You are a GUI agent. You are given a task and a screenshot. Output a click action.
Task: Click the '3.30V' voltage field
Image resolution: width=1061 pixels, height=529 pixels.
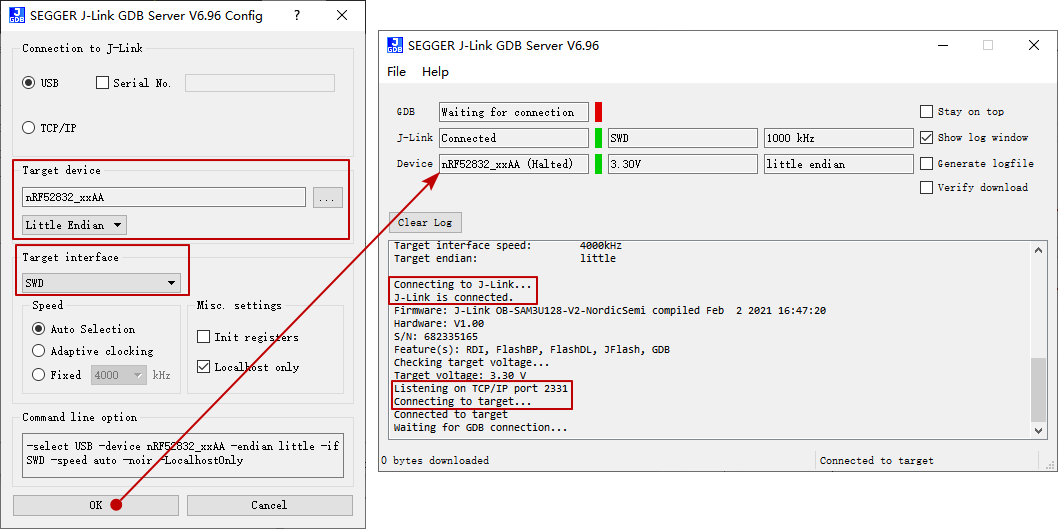pyautogui.click(x=683, y=164)
